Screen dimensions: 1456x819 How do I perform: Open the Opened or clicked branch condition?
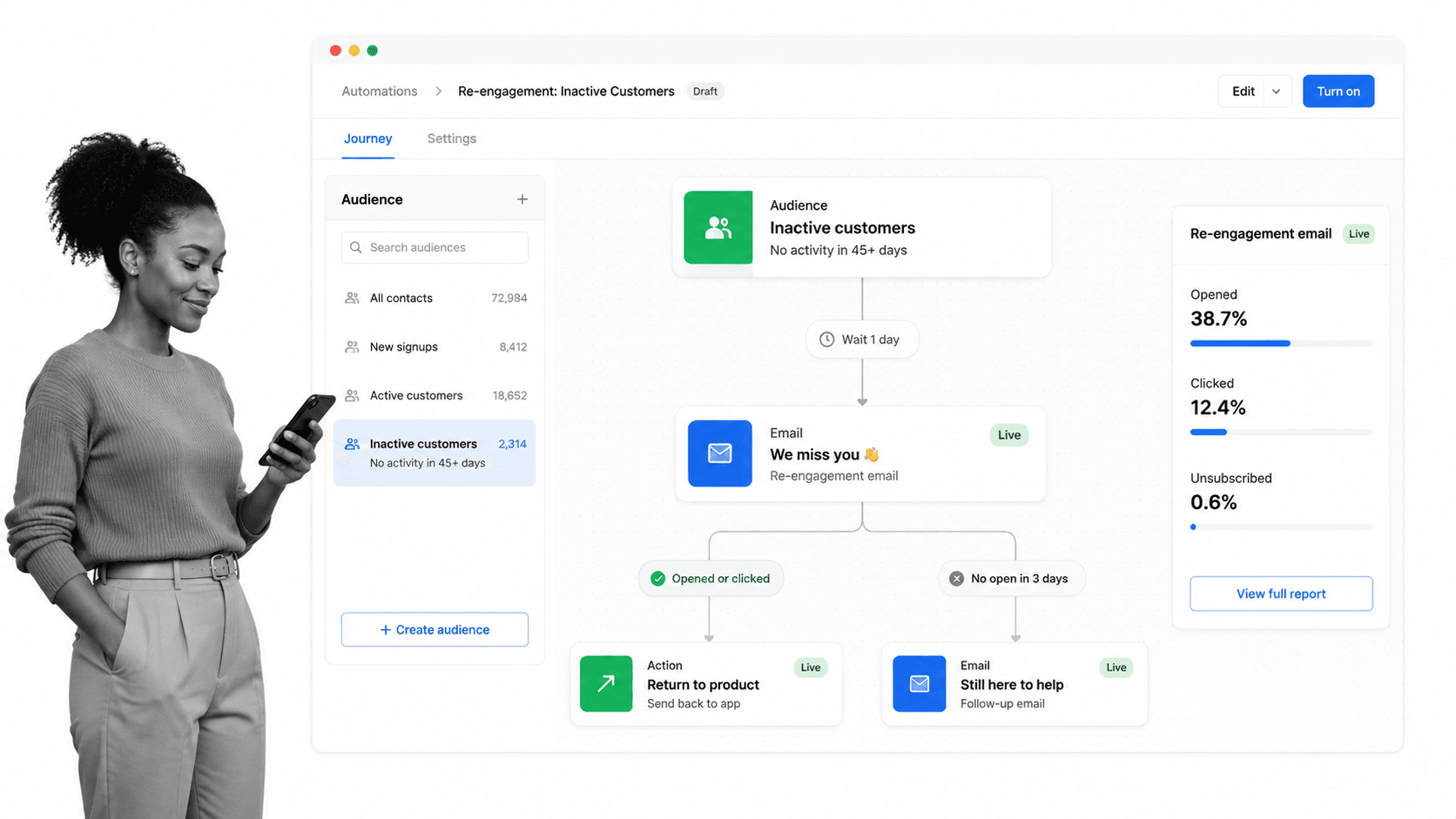711,579
